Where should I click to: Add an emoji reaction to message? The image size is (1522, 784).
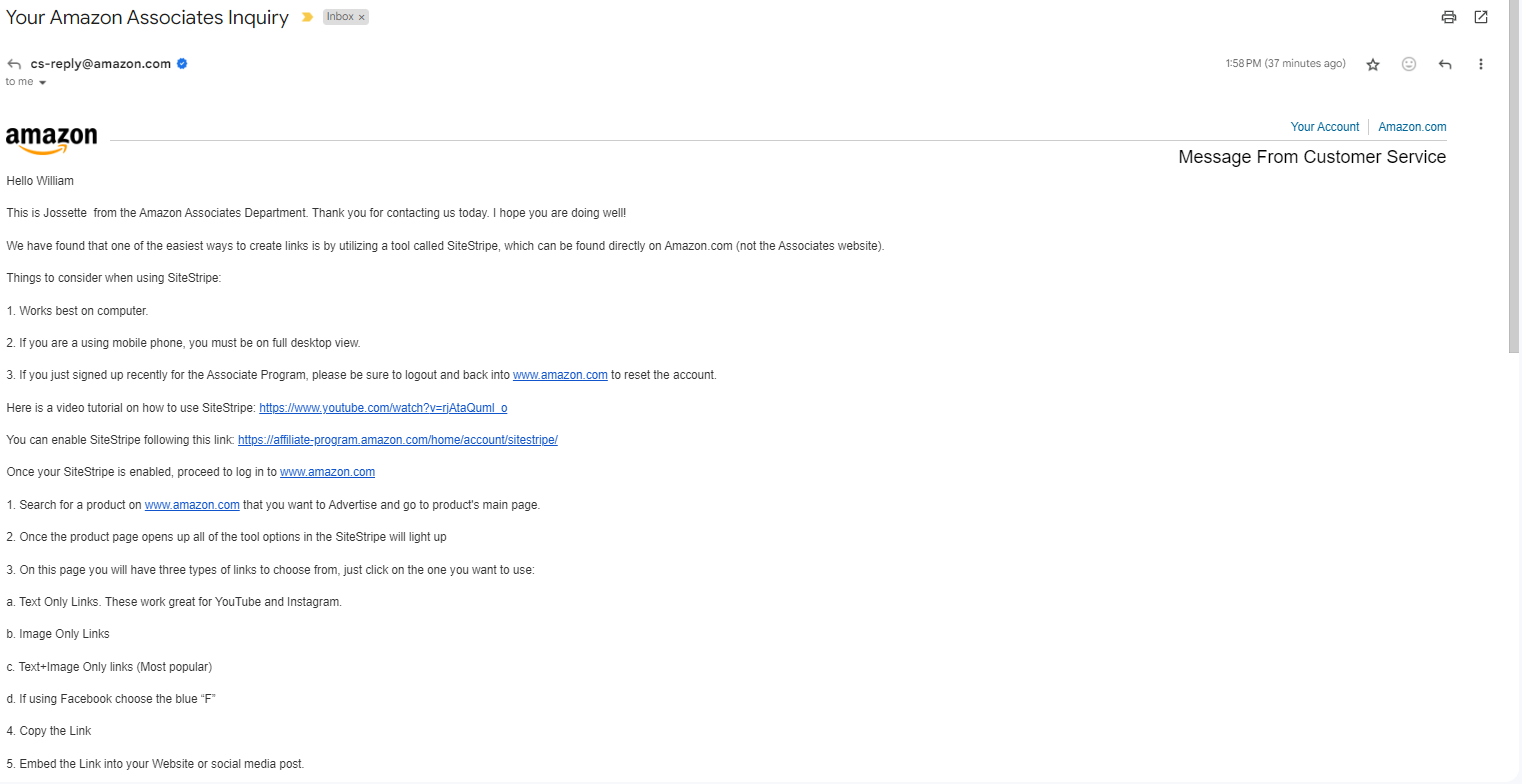point(1409,64)
